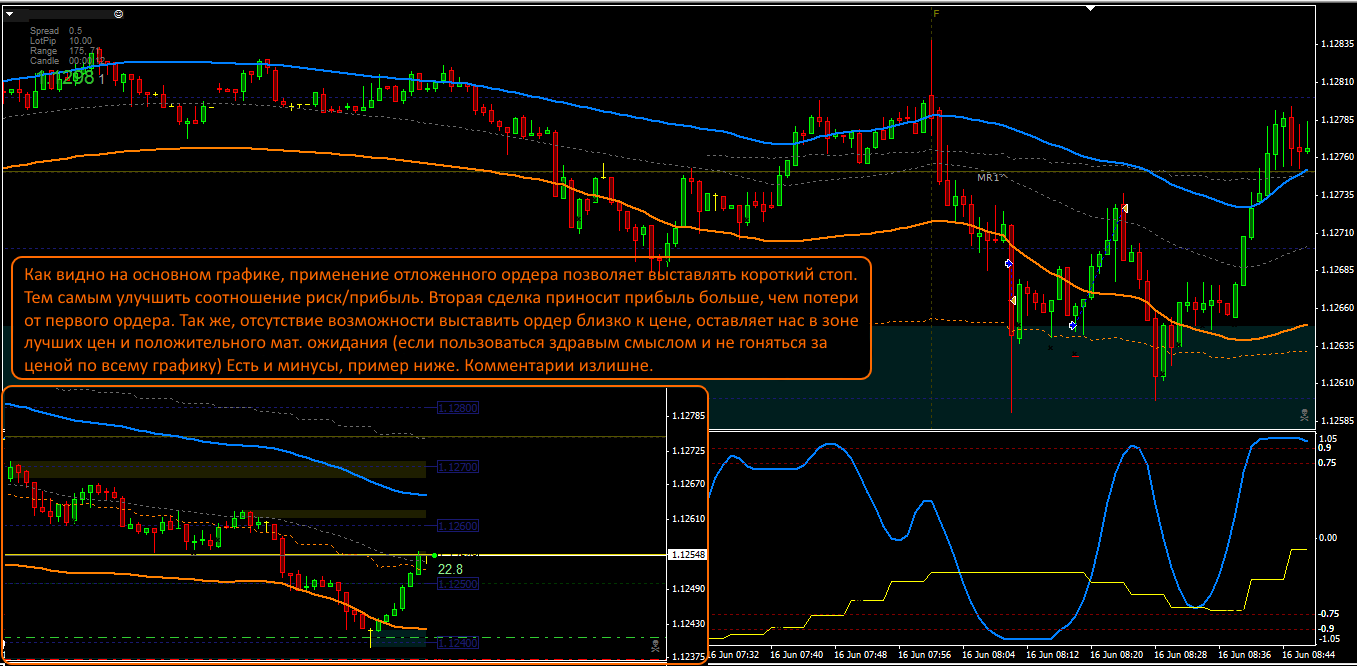
Task: Click the Range info line
Action: pos(63,51)
